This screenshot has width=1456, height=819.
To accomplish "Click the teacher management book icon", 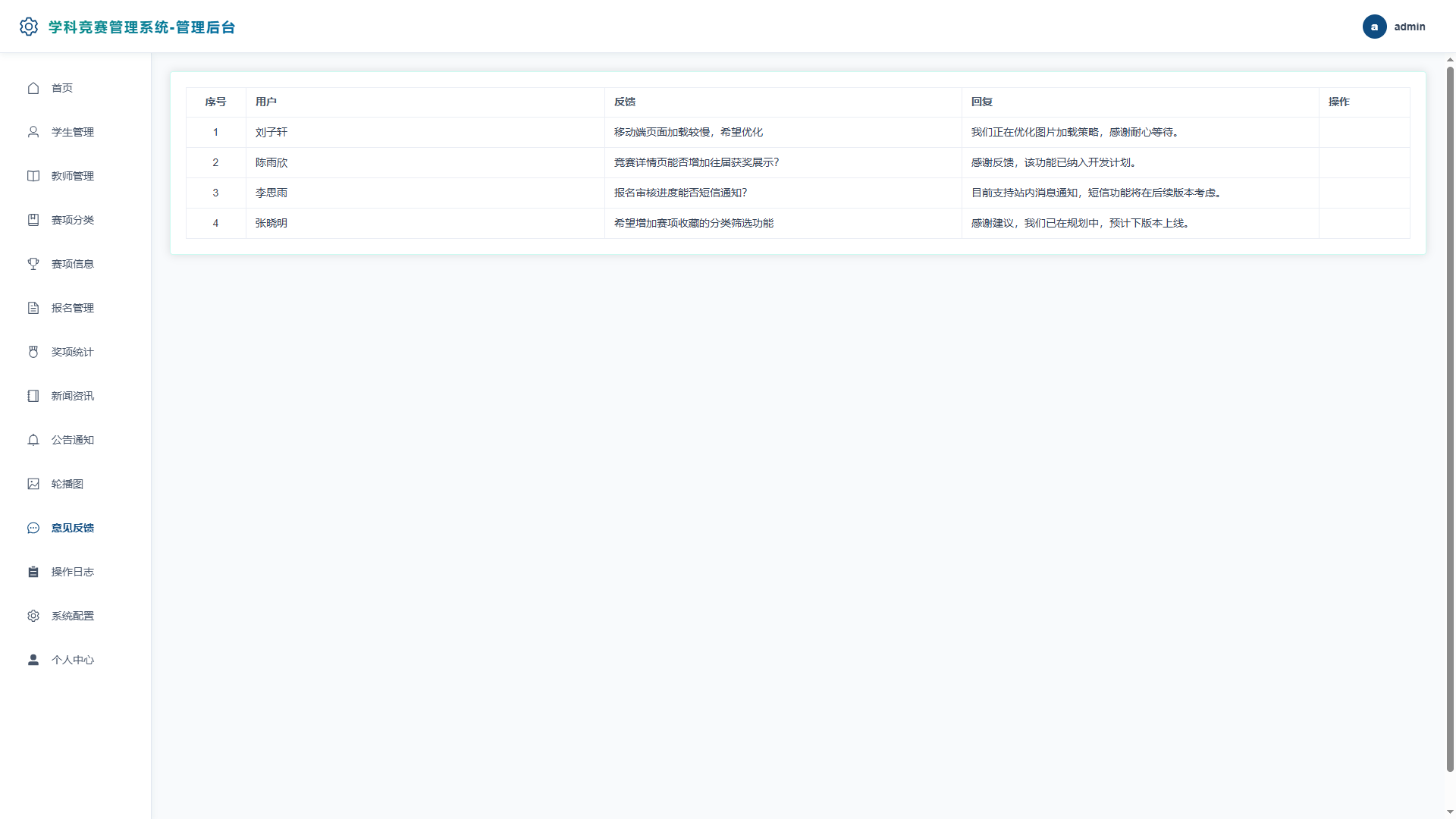I will coord(33,176).
